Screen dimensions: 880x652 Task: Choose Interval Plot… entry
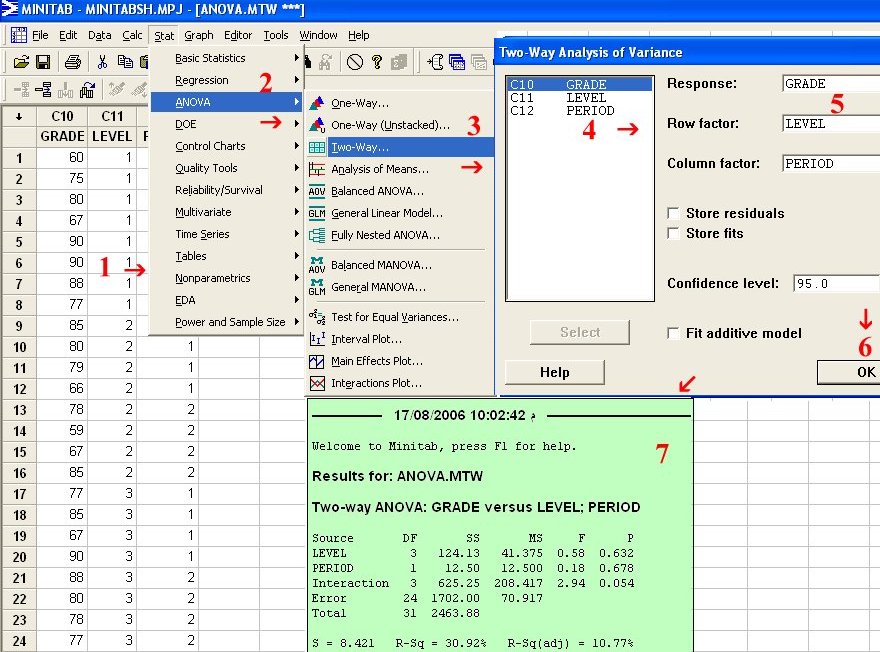click(x=366, y=339)
